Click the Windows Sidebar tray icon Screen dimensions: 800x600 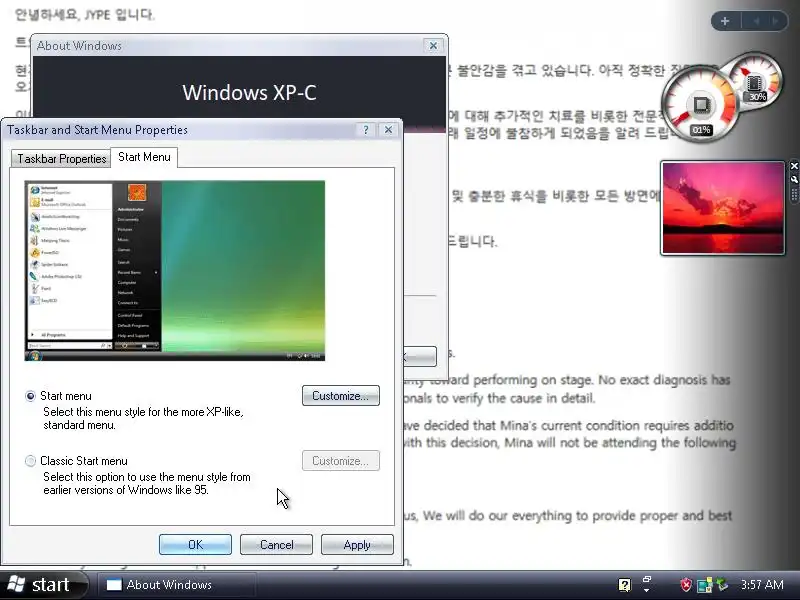click(x=705, y=585)
